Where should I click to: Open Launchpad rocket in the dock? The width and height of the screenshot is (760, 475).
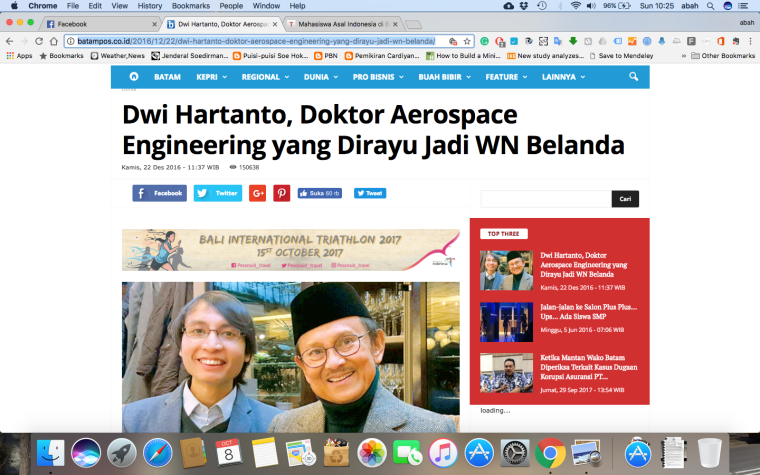tap(122, 453)
